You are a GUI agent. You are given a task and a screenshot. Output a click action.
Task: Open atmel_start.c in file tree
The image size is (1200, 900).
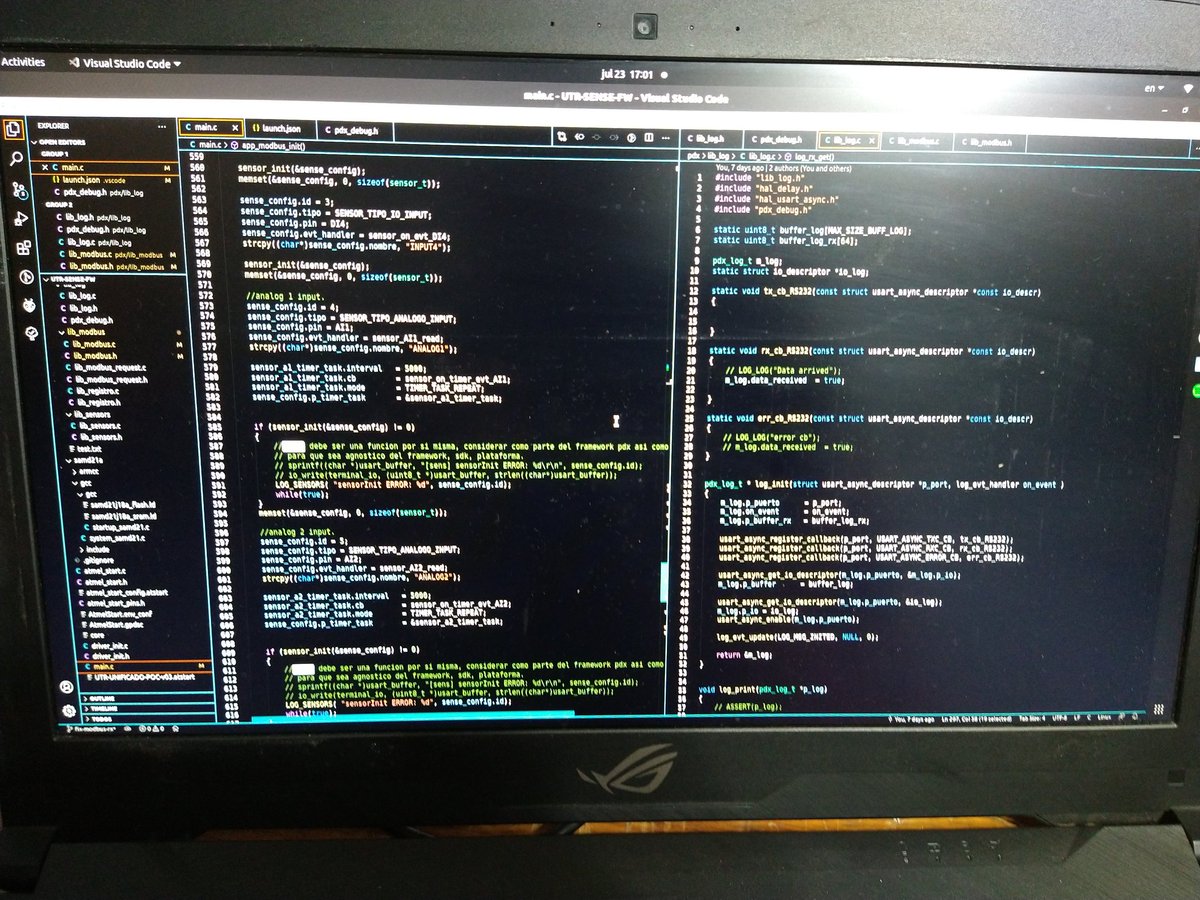(101, 571)
